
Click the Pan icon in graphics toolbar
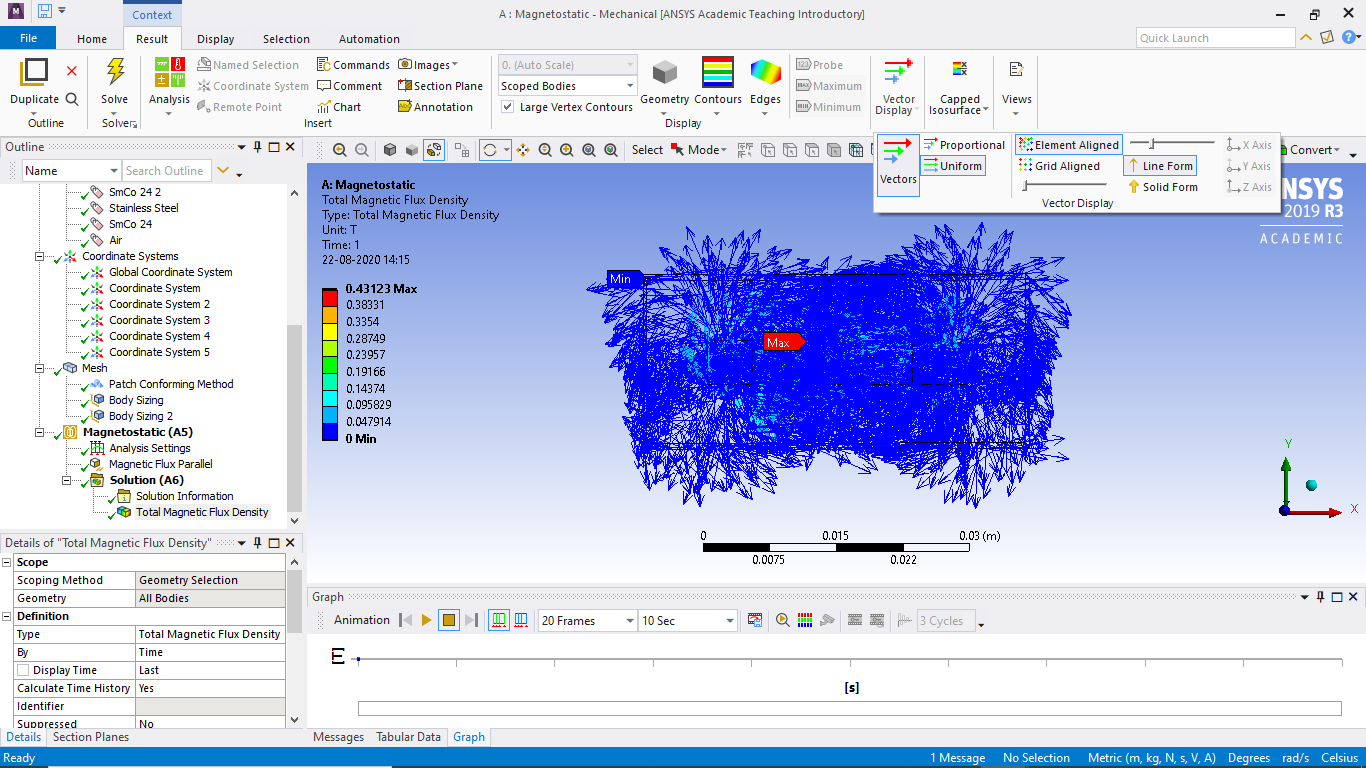tap(523, 150)
